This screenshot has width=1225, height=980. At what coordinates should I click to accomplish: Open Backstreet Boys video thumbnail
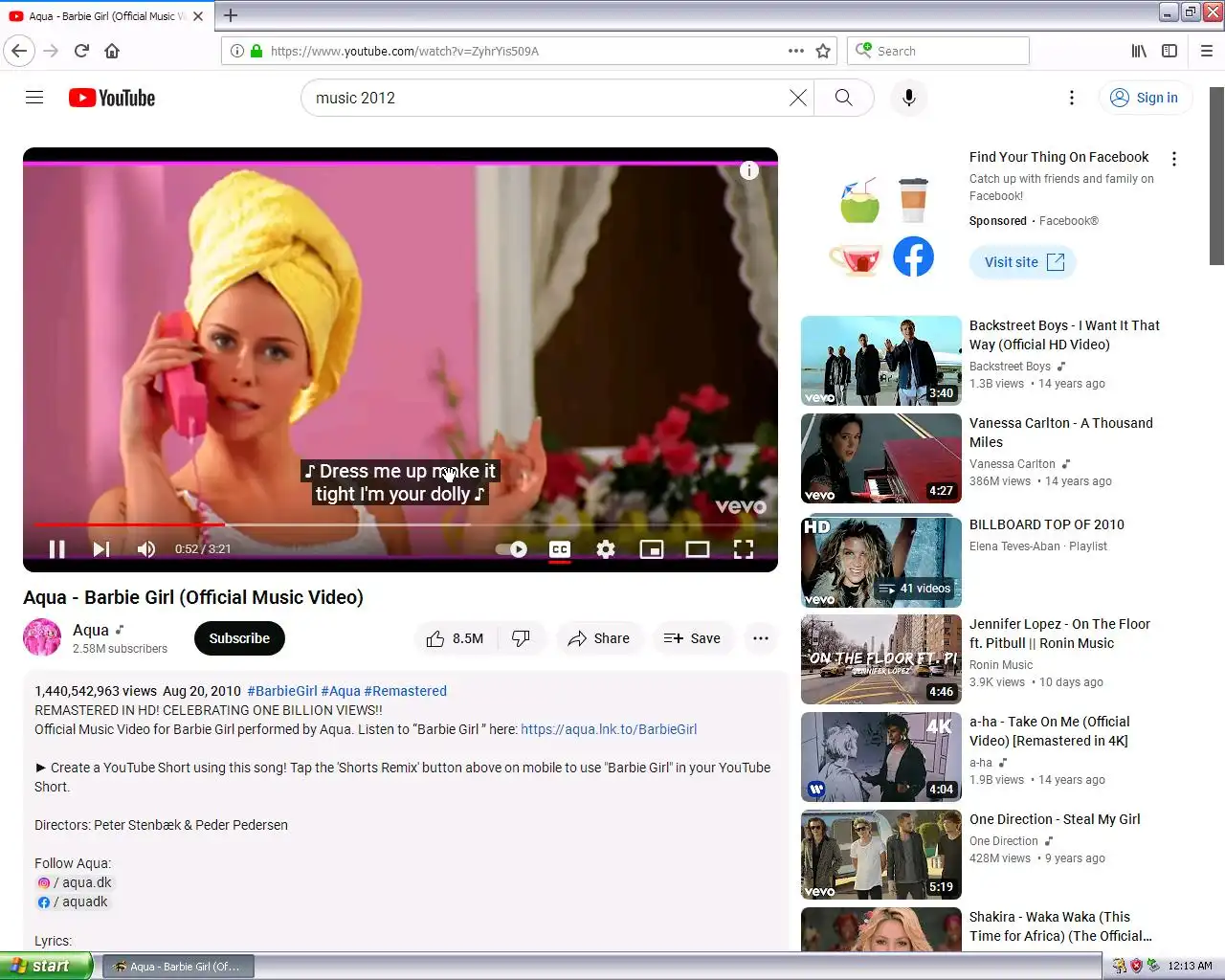pos(881,361)
